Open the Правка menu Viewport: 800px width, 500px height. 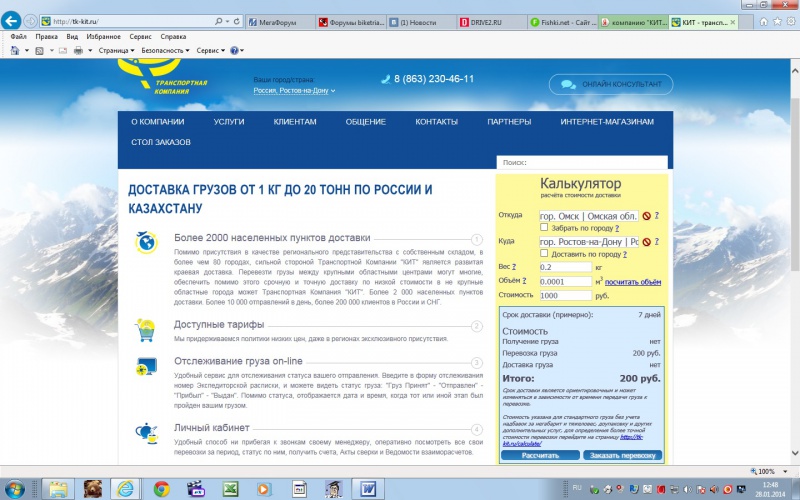[x=46, y=37]
